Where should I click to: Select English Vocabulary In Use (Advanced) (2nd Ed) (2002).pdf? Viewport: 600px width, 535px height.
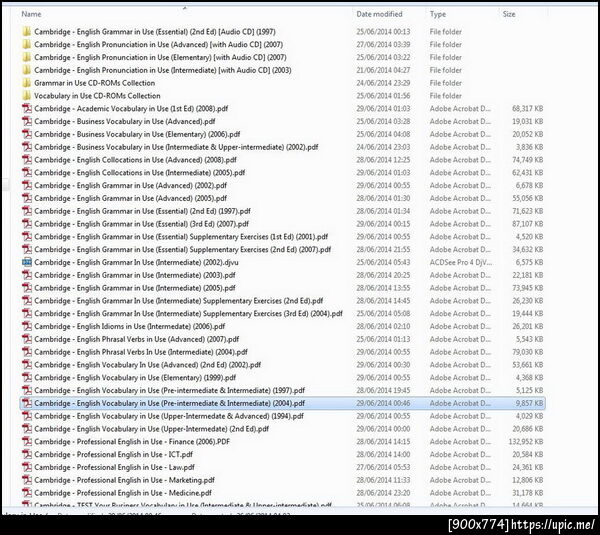coord(147,365)
